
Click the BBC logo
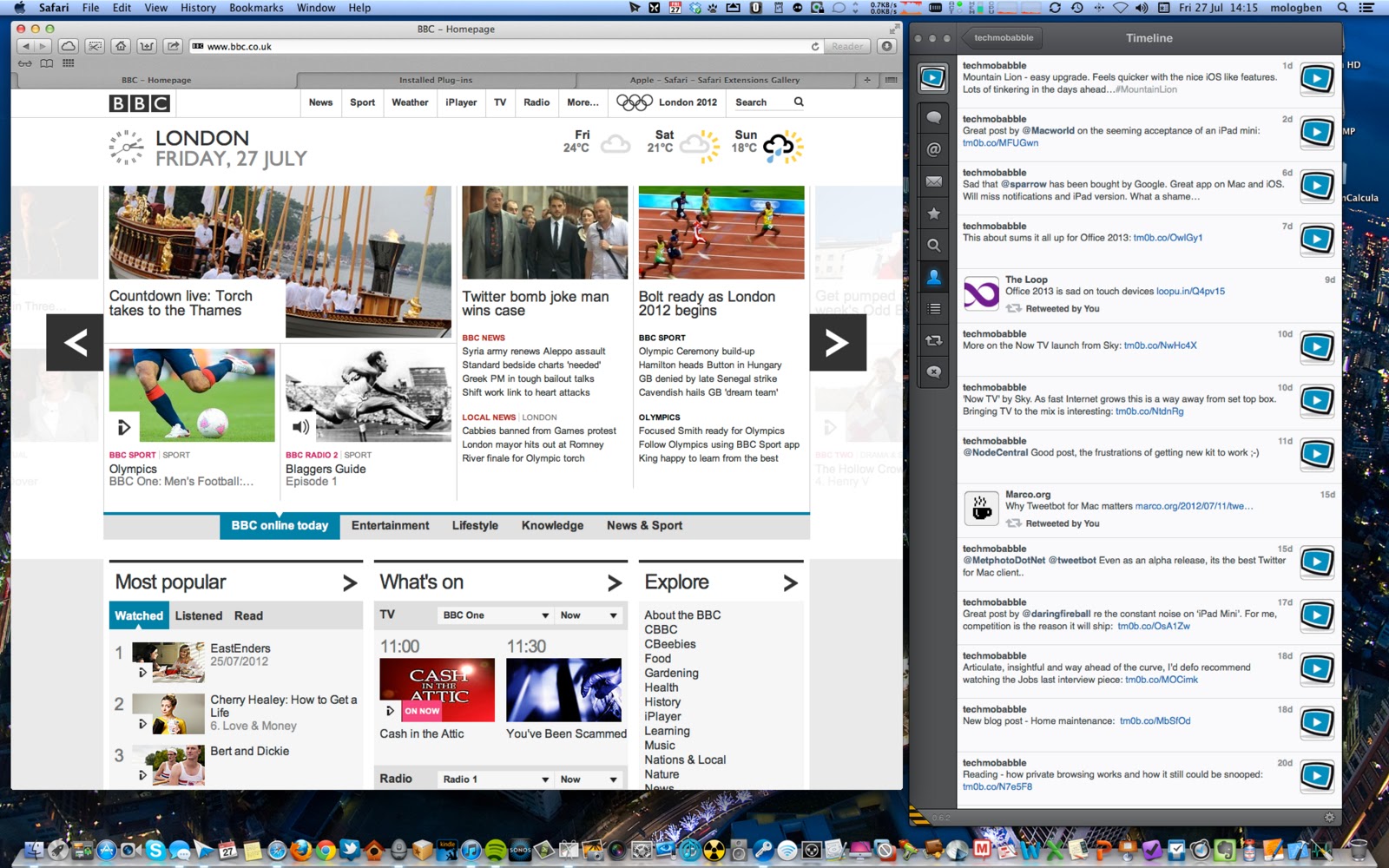(139, 103)
